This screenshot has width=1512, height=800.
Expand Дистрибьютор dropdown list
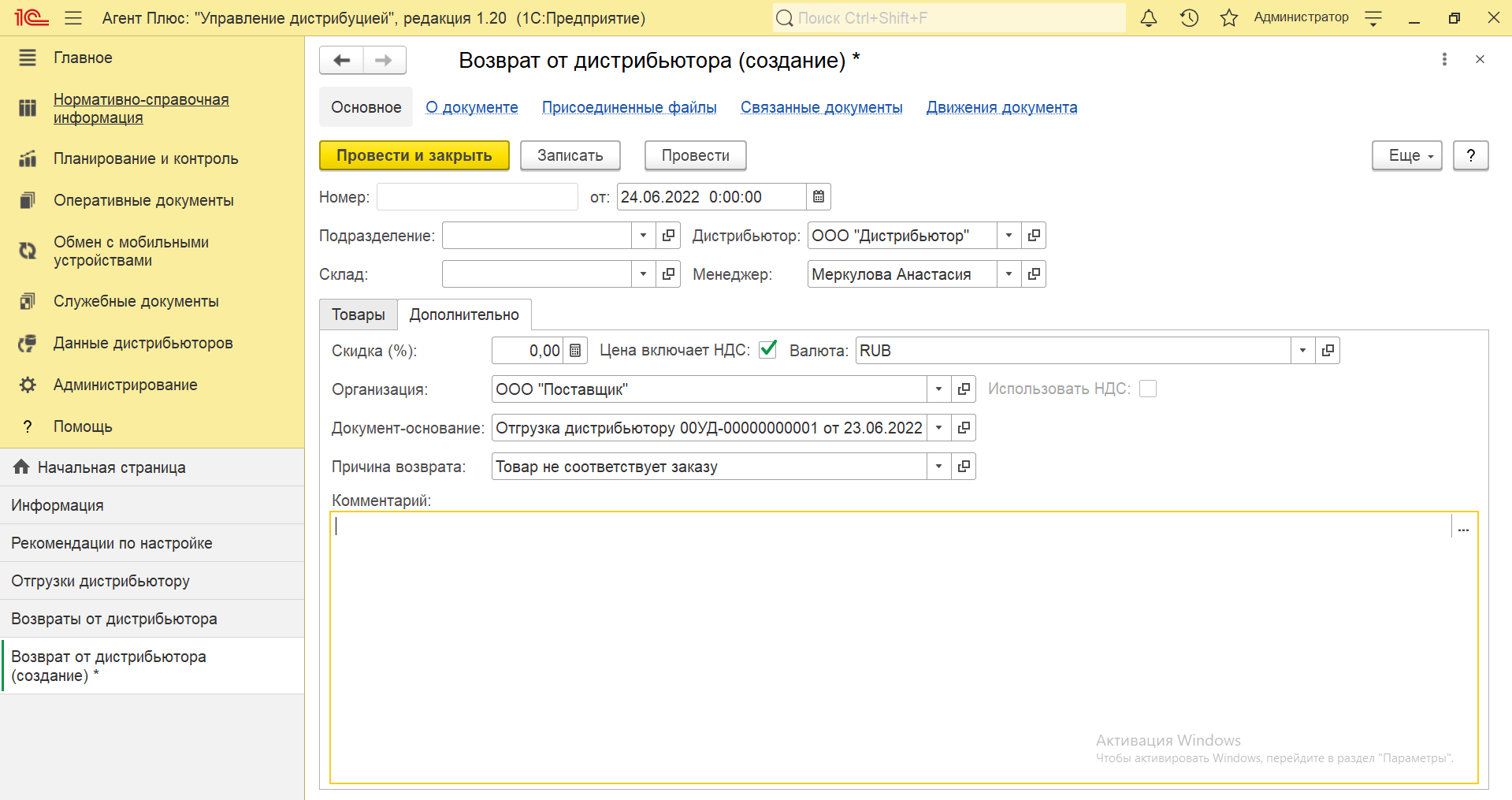tap(1009, 236)
